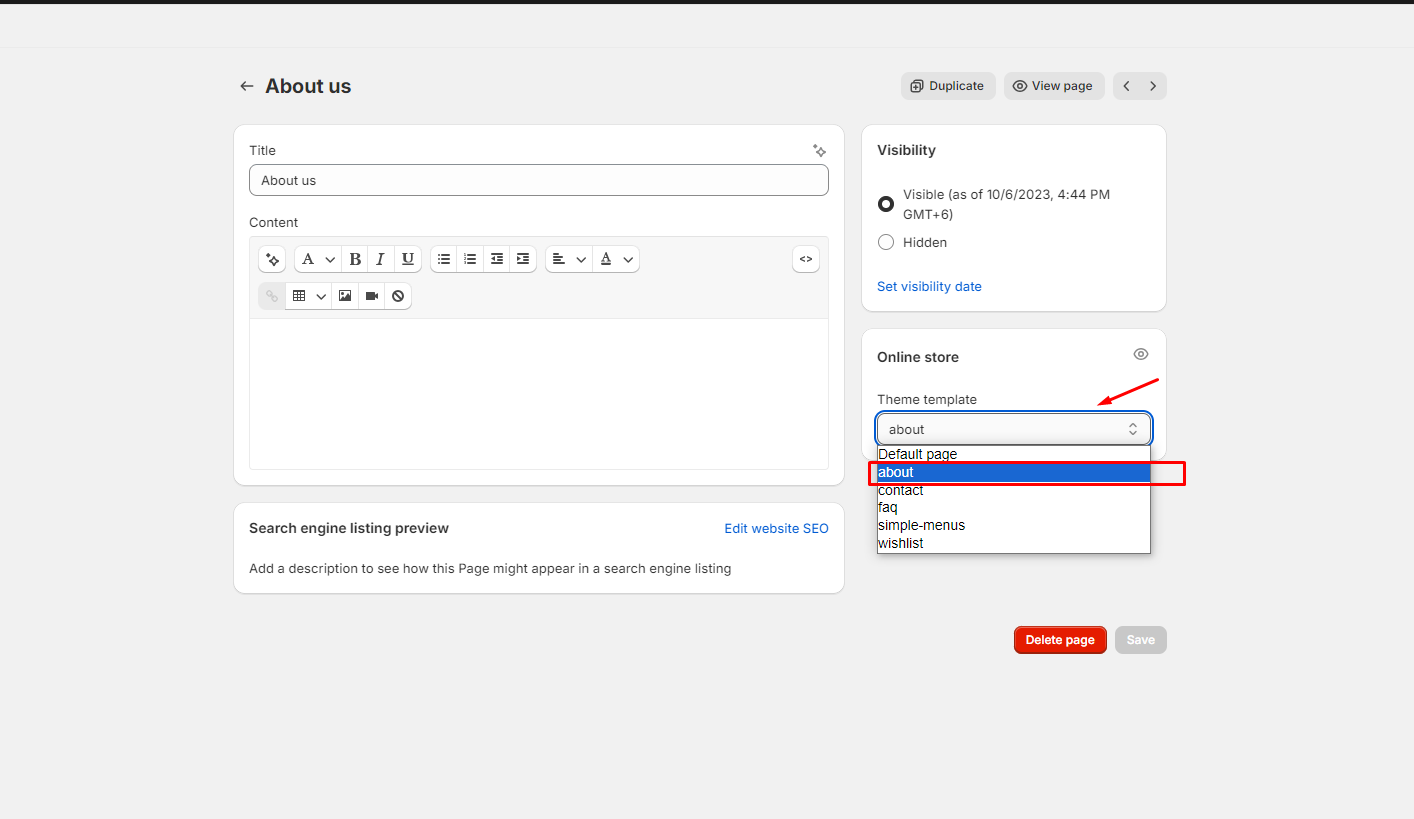Screen dimensions: 1414x819
Task: Click the Edit website SEO link
Action: [776, 528]
